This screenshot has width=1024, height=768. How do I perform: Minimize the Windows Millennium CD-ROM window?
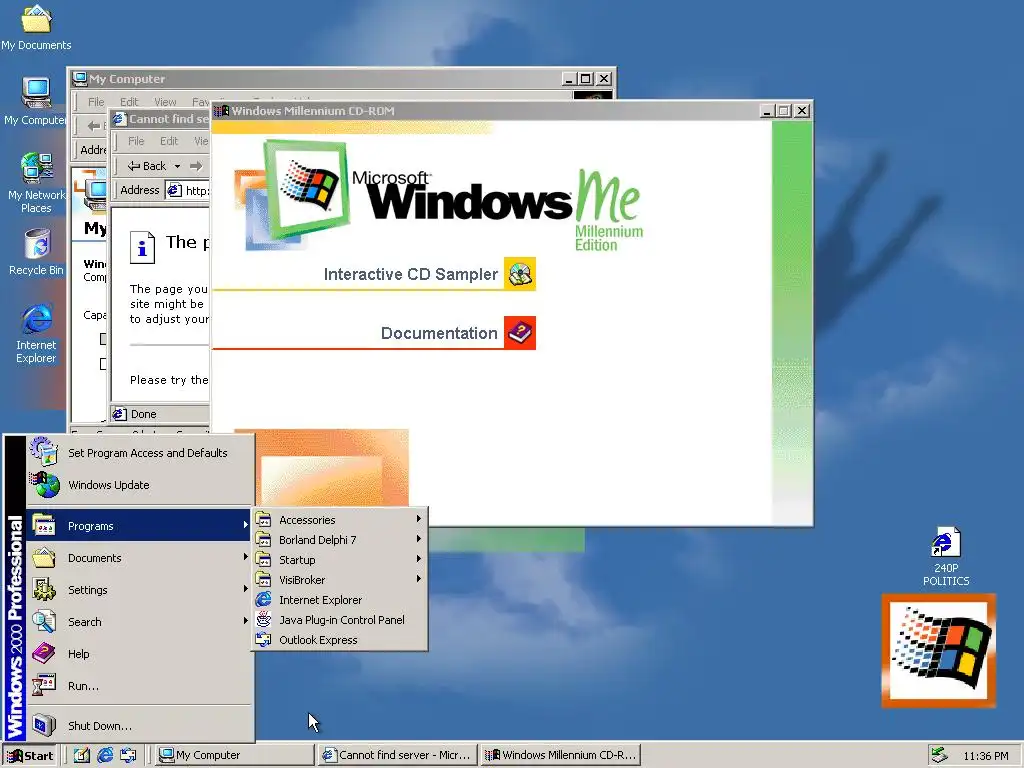(x=767, y=111)
